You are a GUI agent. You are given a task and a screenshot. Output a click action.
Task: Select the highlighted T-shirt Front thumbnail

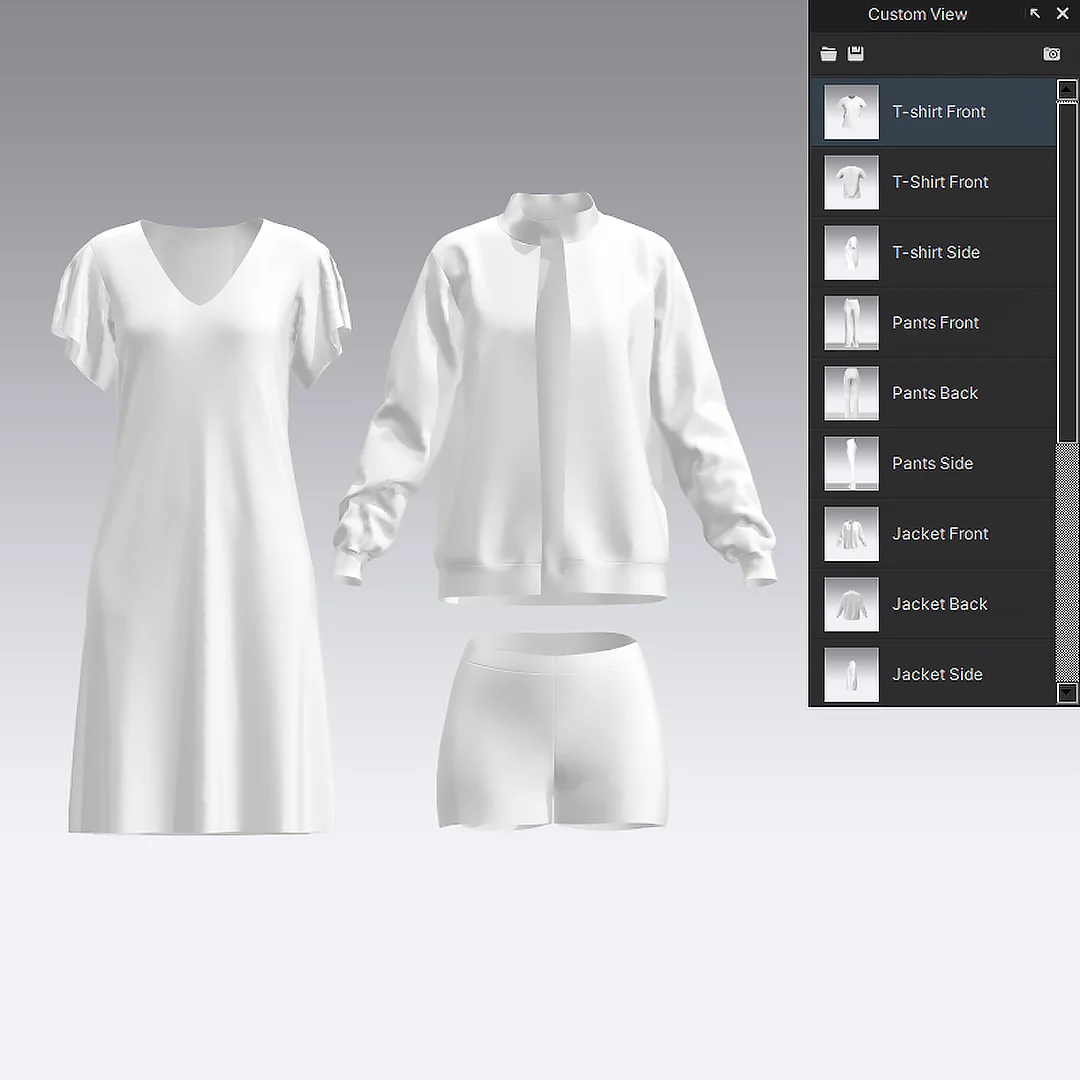click(851, 112)
